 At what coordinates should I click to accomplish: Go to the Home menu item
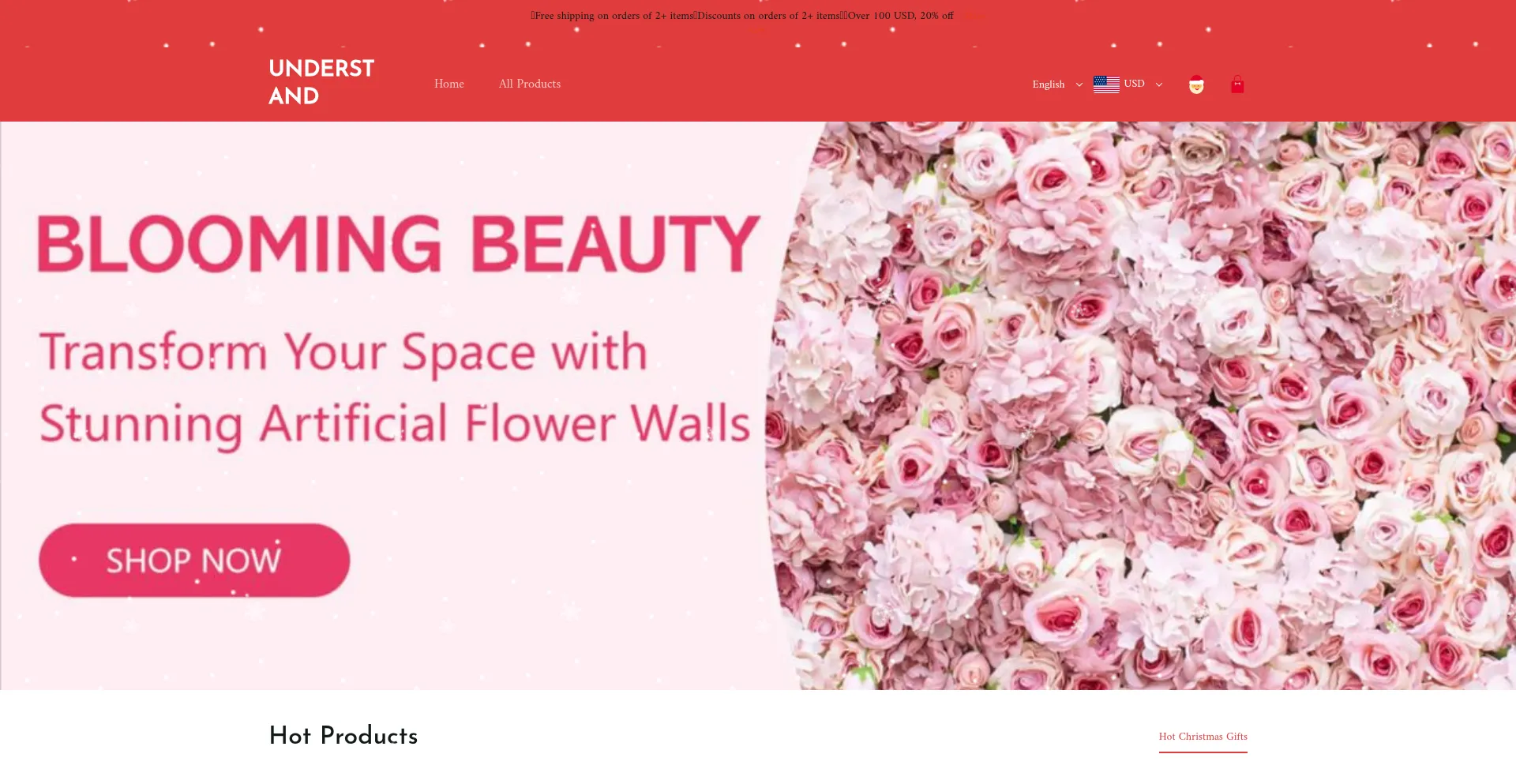pyautogui.click(x=449, y=84)
